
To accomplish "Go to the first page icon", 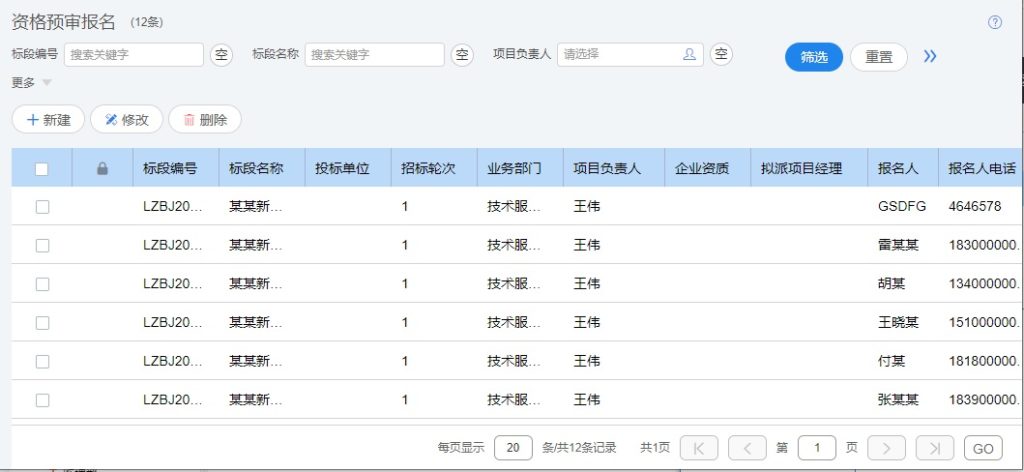I will tap(699, 448).
